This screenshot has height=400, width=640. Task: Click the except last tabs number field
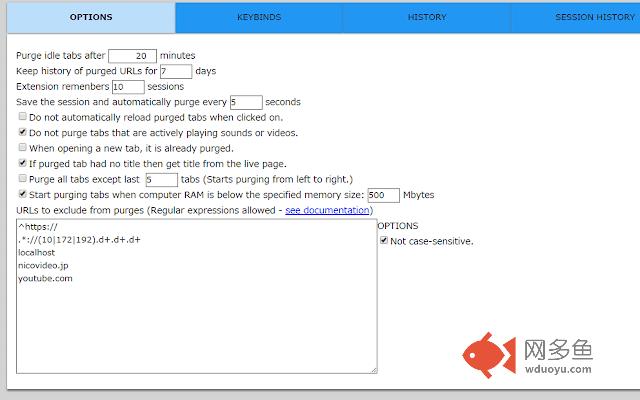click(x=162, y=180)
